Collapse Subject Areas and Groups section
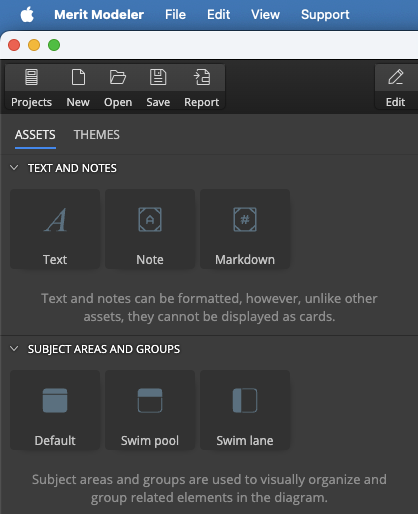The image size is (418, 514). [14, 349]
